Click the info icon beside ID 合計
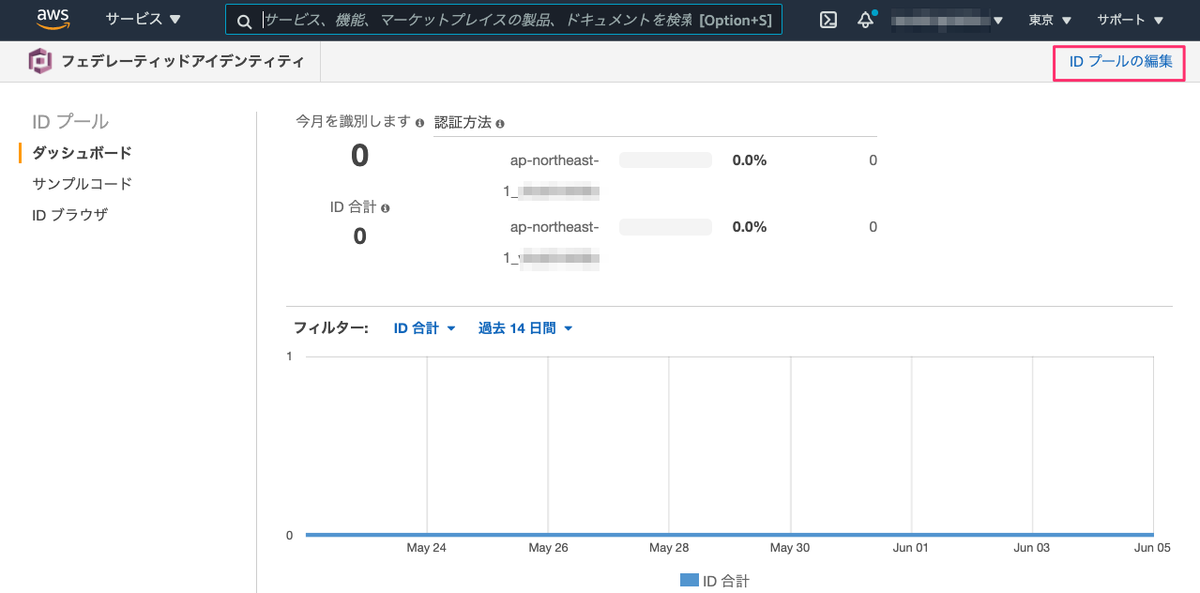Viewport: 1200px width, 593px height. pyautogui.click(x=387, y=207)
